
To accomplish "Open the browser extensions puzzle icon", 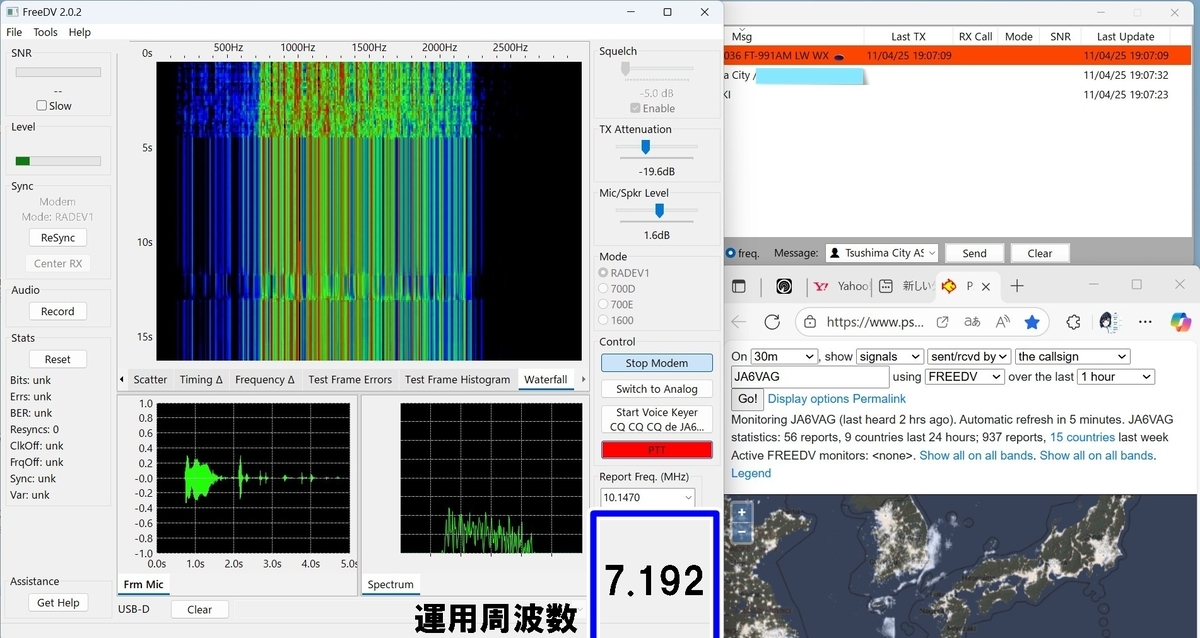I will [1074, 322].
